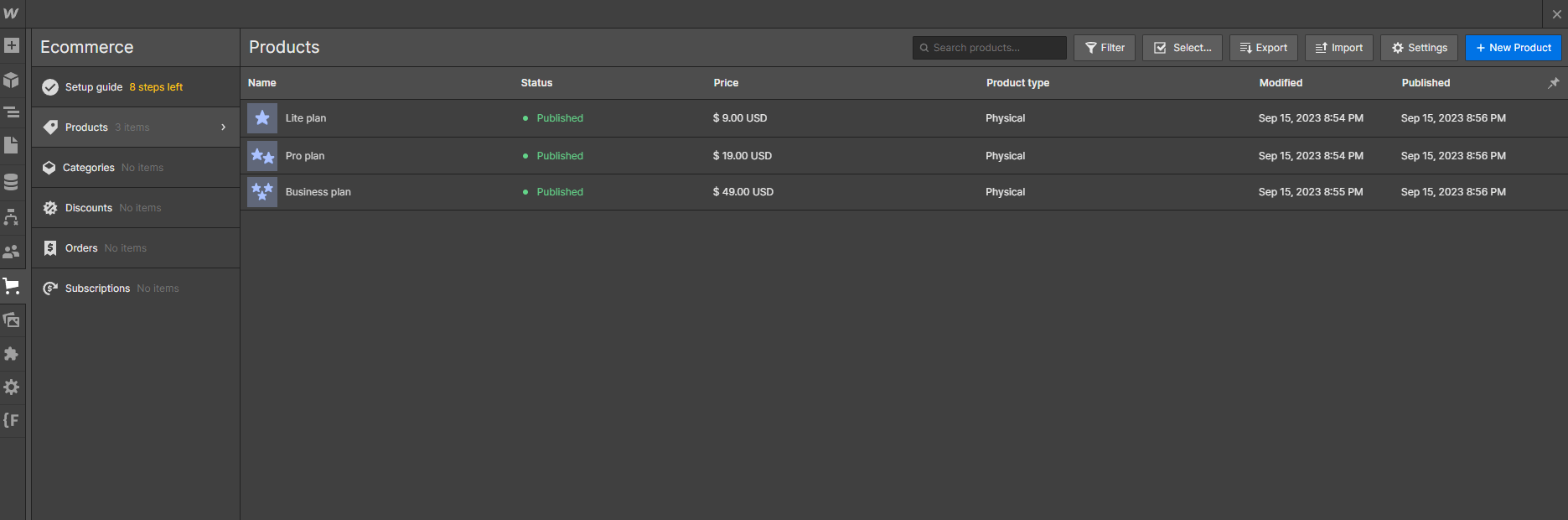Click Physical type in Lite plan row

pyautogui.click(x=1005, y=118)
